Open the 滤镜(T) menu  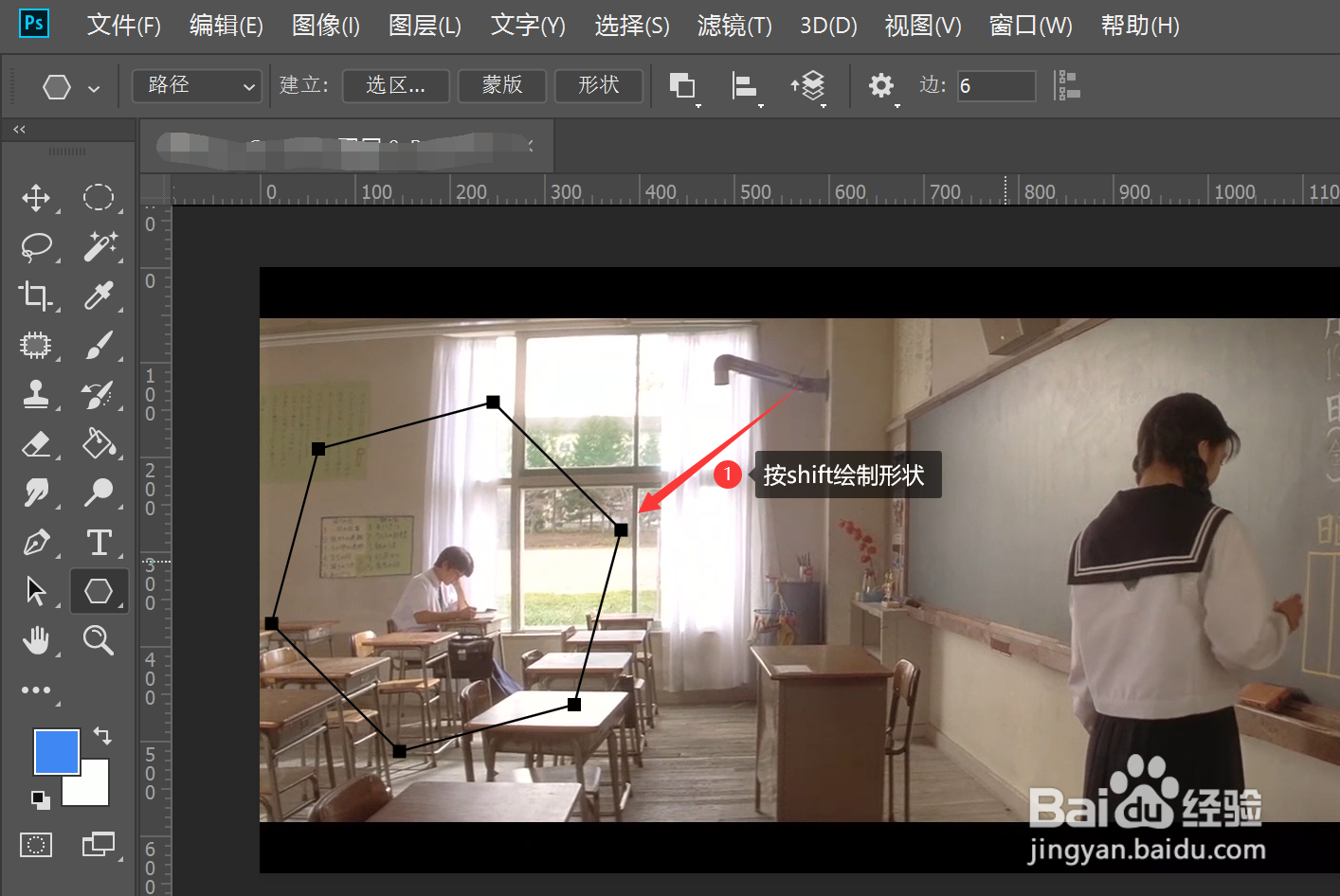coord(734,26)
